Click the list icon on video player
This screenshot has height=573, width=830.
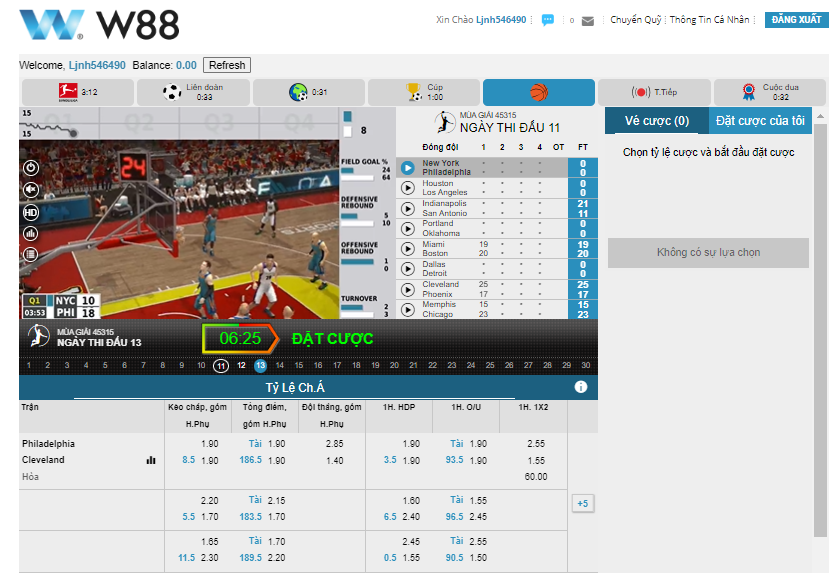31,254
